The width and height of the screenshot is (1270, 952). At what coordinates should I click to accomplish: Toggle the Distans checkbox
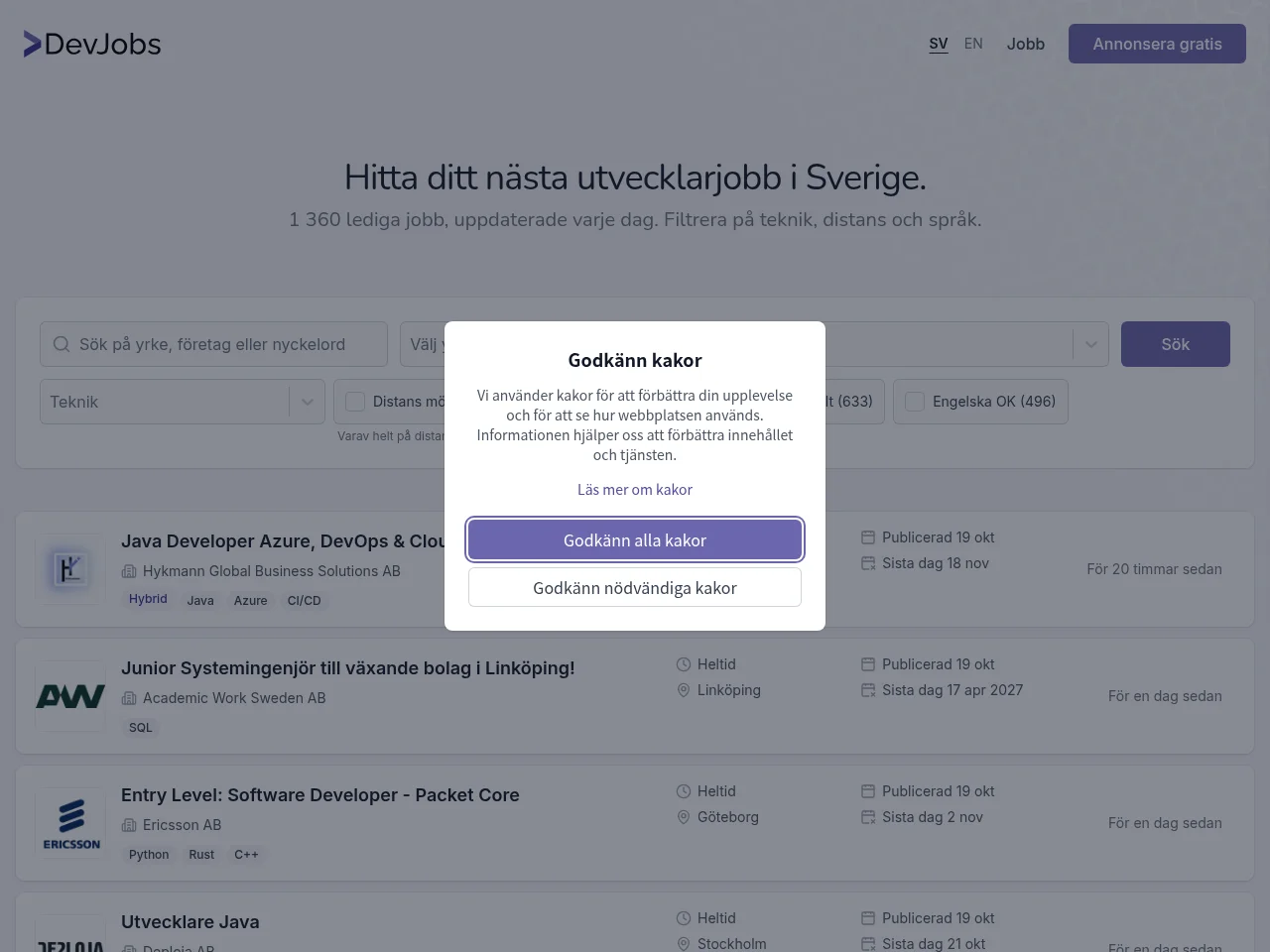click(355, 402)
